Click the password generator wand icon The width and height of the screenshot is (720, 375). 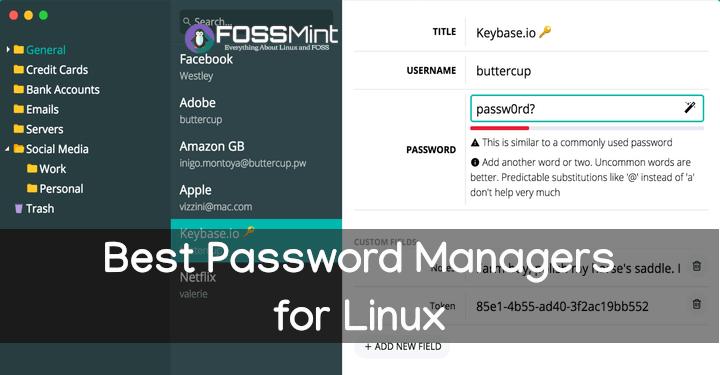pyautogui.click(x=690, y=107)
